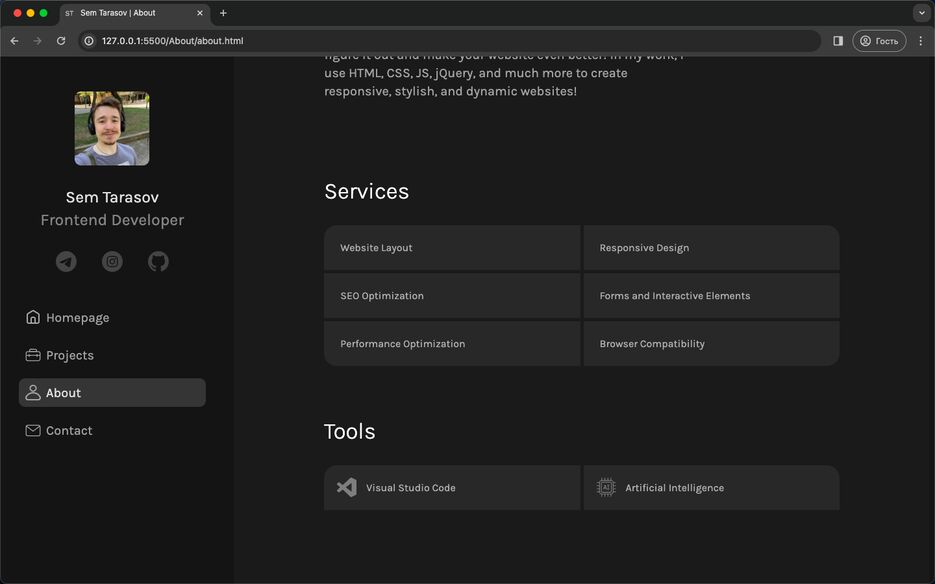Click the Artificial Intelligence chip icon
935x584 pixels.
click(606, 487)
